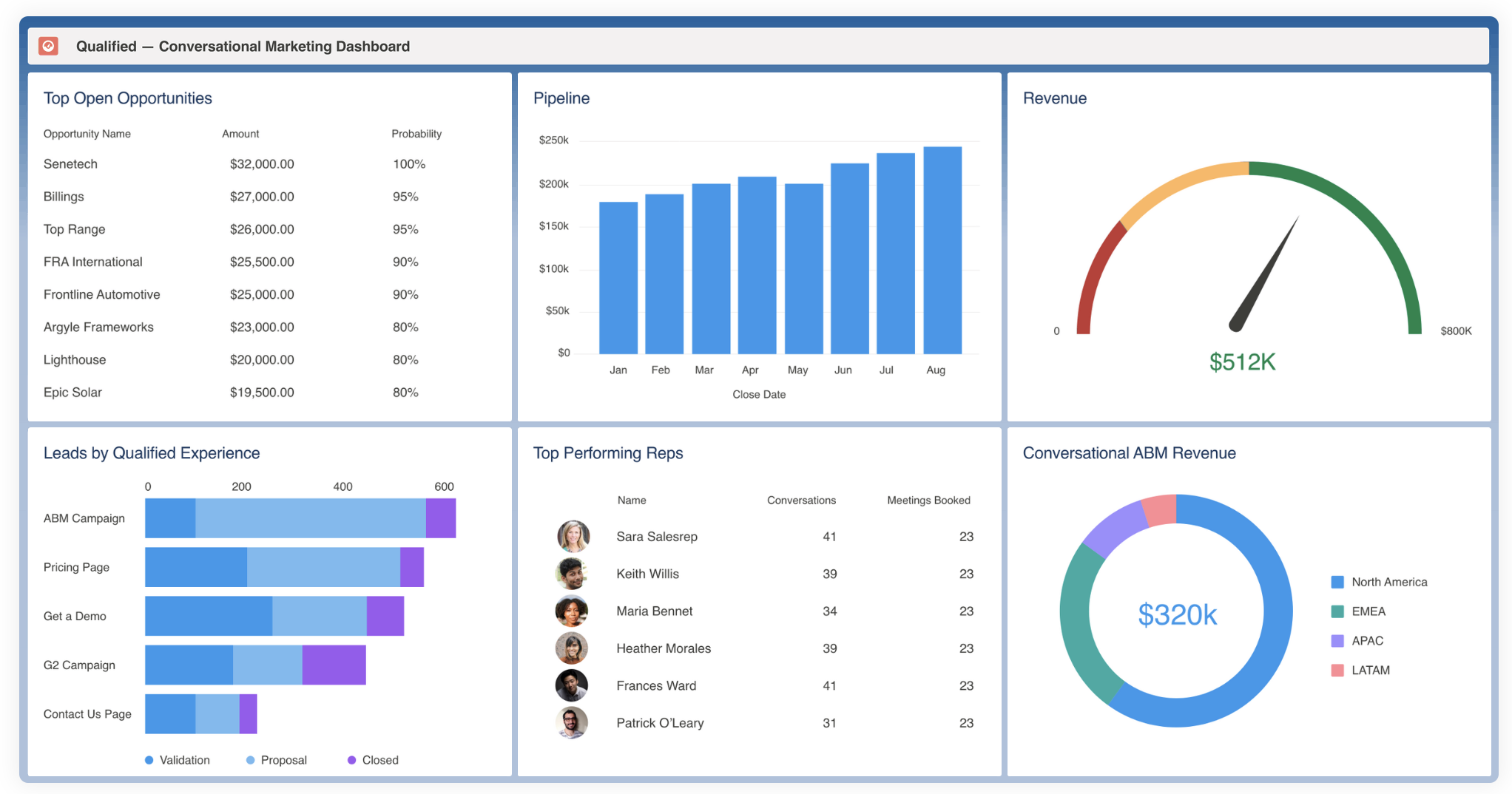Click the $320k donut center value

(x=1177, y=614)
